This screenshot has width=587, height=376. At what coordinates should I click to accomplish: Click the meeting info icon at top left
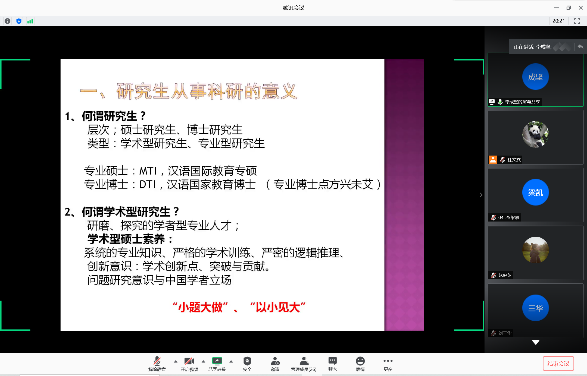pyautogui.click(x=7, y=21)
